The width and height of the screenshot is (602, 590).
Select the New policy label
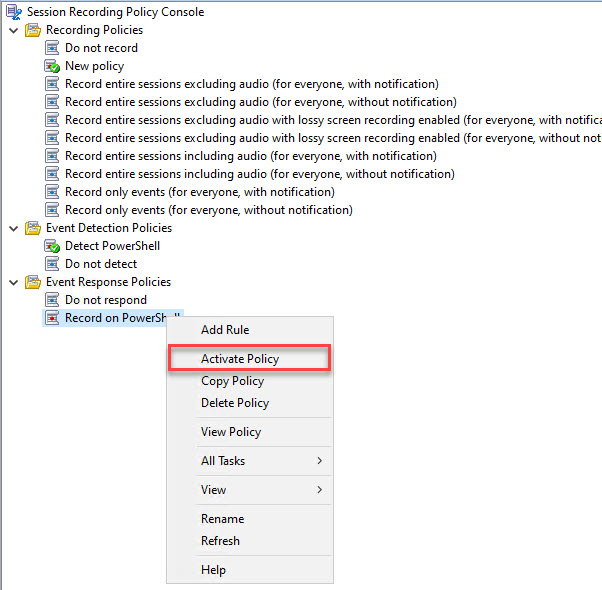pyautogui.click(x=94, y=66)
